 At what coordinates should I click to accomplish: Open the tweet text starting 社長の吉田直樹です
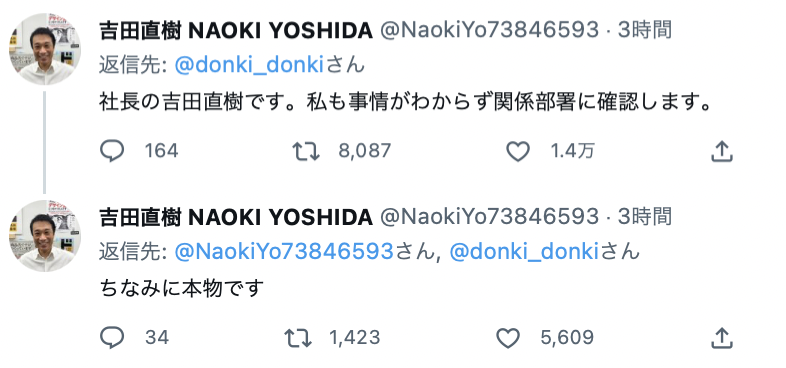click(x=406, y=103)
